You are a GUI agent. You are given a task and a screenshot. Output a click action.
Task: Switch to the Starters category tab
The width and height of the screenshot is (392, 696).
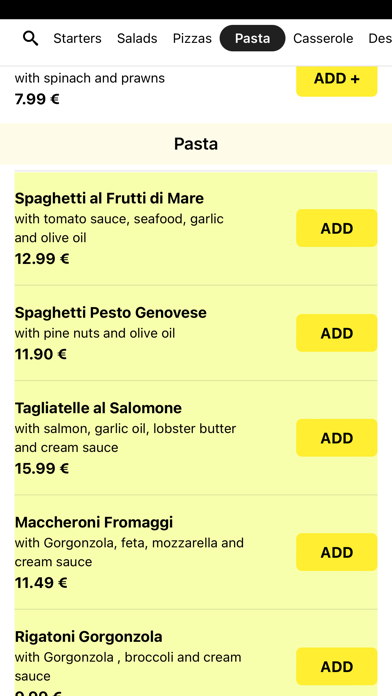77,39
